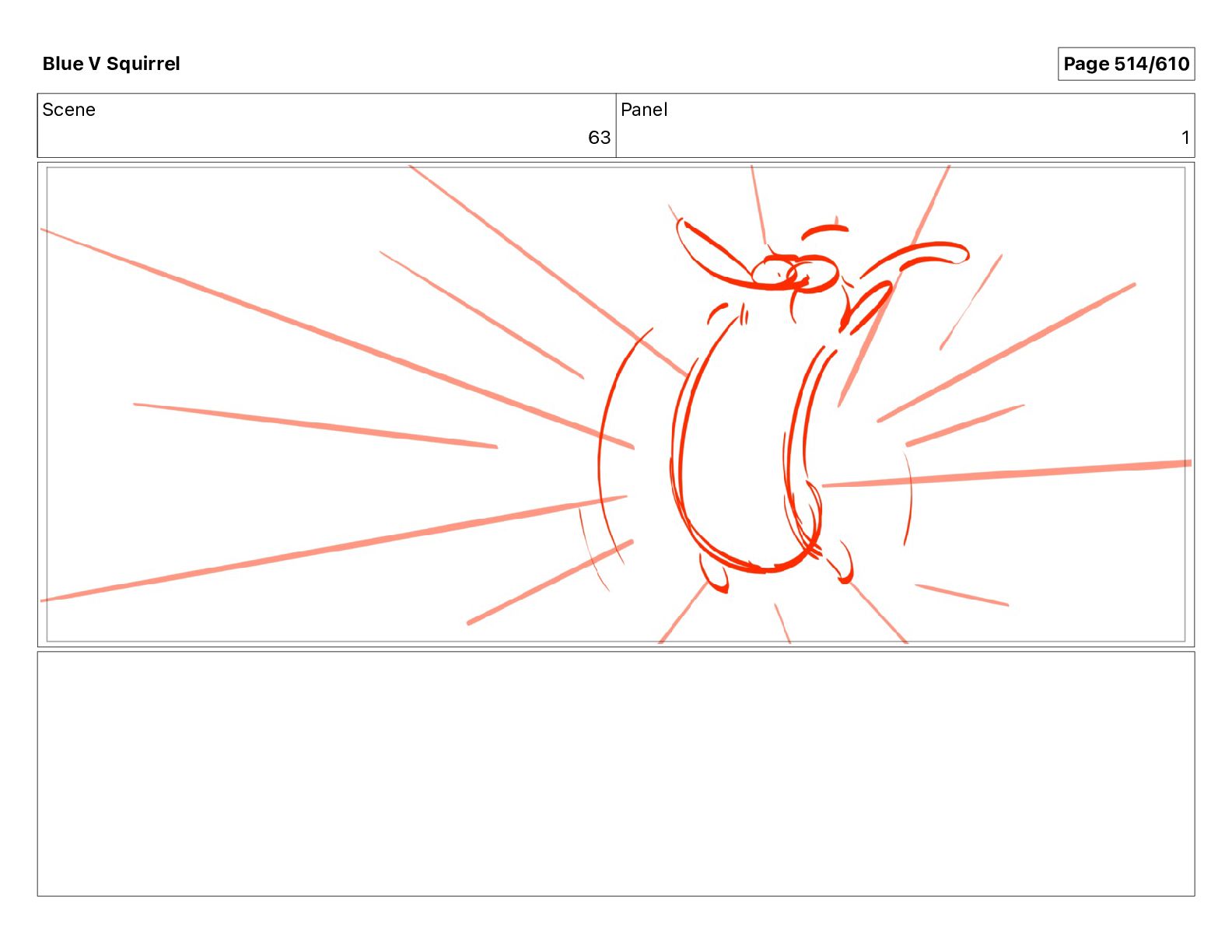Click the empty notes box below the sketch
The image size is (1232, 952).
tap(616, 774)
